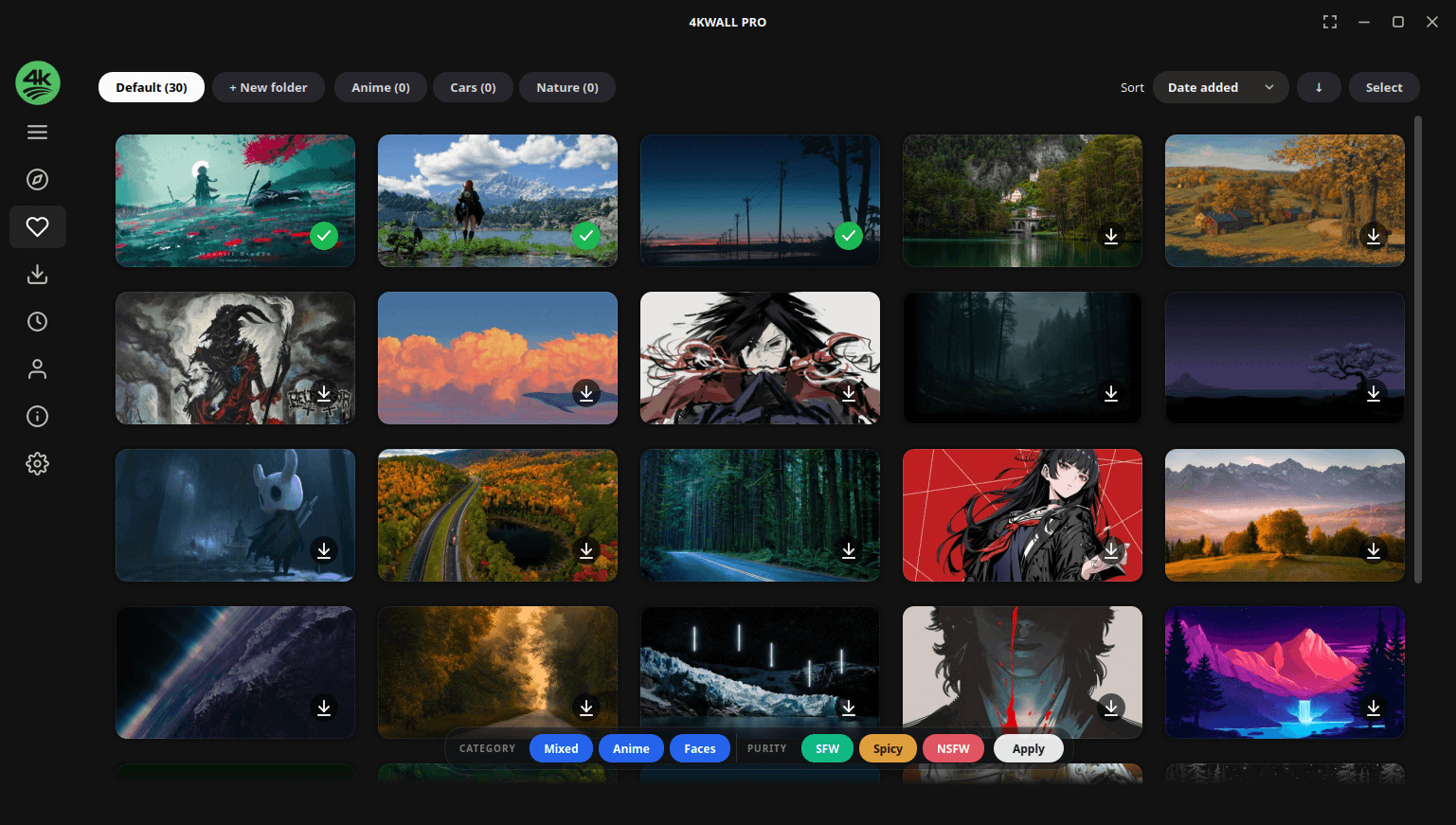
Task: Switch to the Cars (0) folder
Action: [x=473, y=87]
